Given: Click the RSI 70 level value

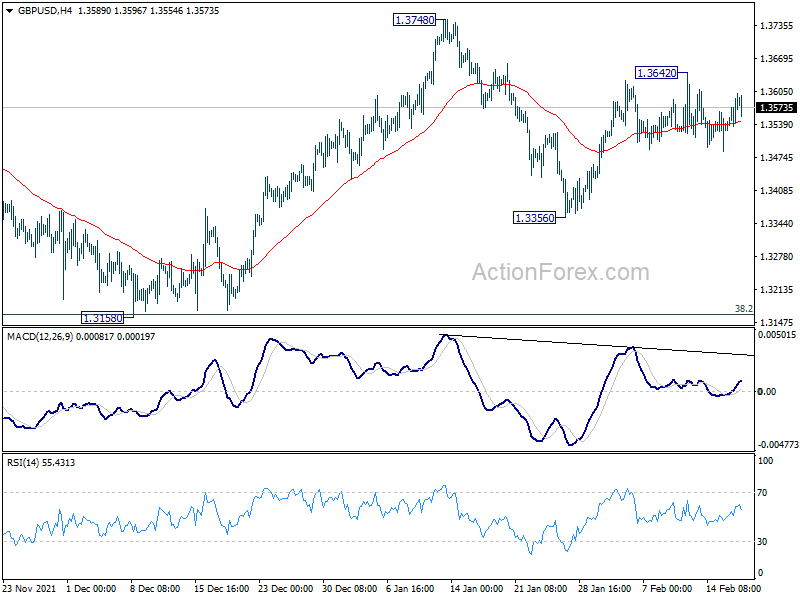Looking at the screenshot, I should click(762, 492).
